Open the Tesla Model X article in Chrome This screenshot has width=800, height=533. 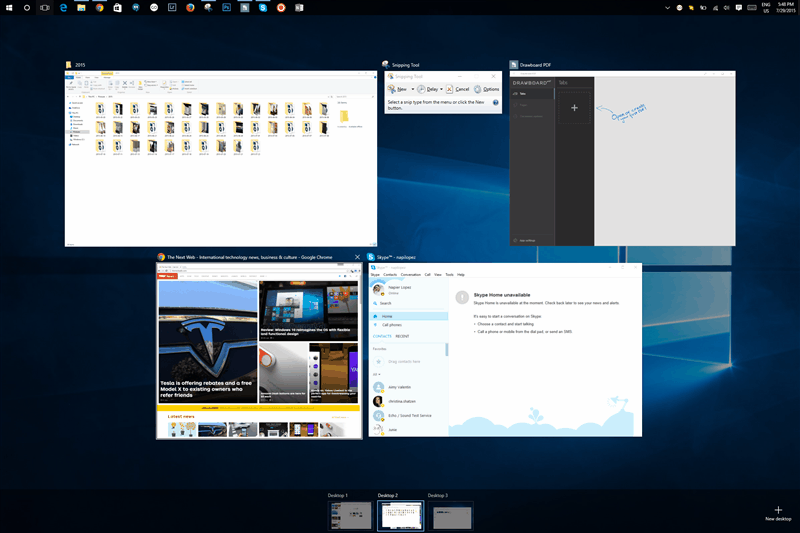208,342
